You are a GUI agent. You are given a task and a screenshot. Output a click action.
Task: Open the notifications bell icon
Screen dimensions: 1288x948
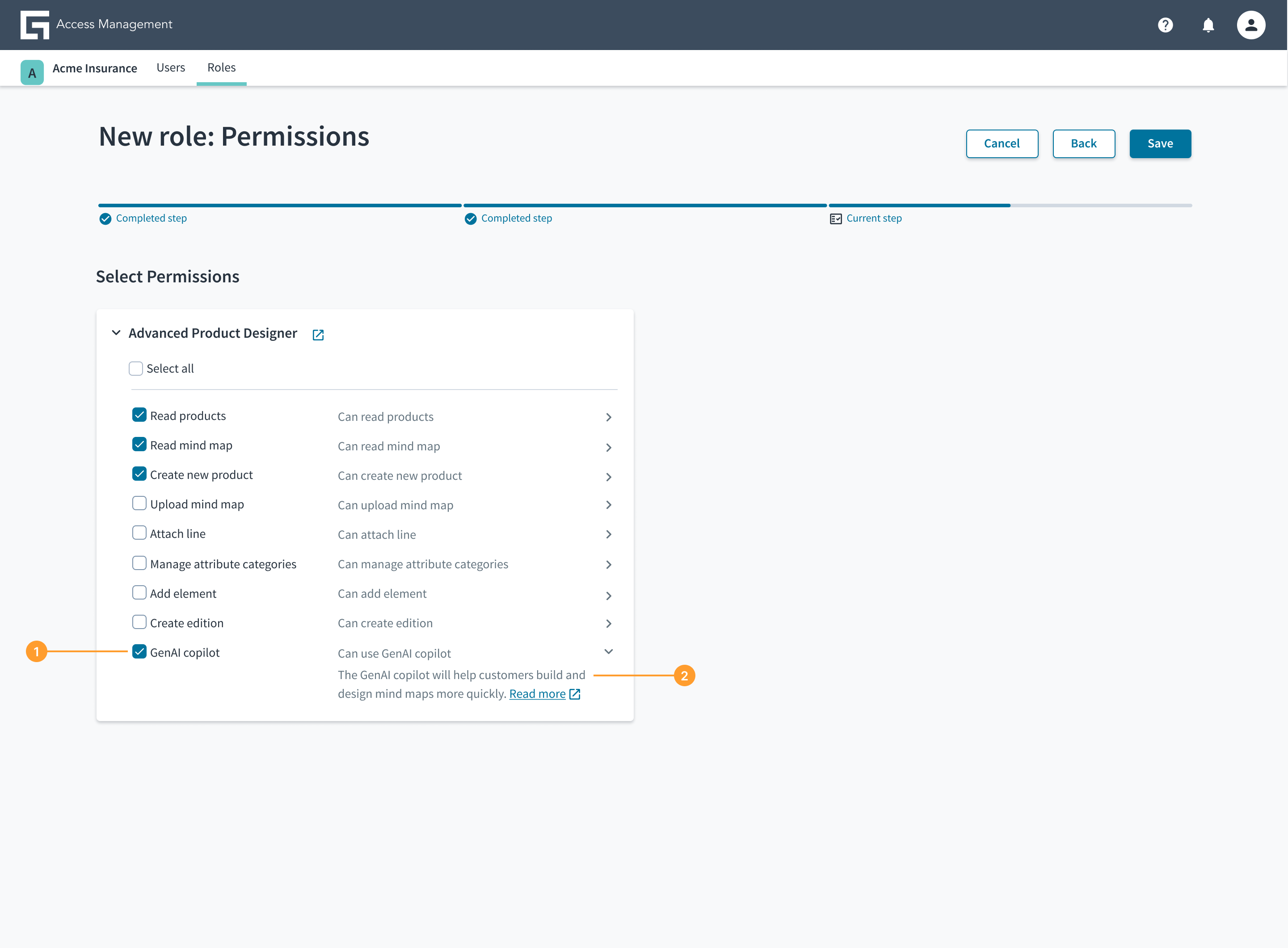pyautogui.click(x=1208, y=25)
